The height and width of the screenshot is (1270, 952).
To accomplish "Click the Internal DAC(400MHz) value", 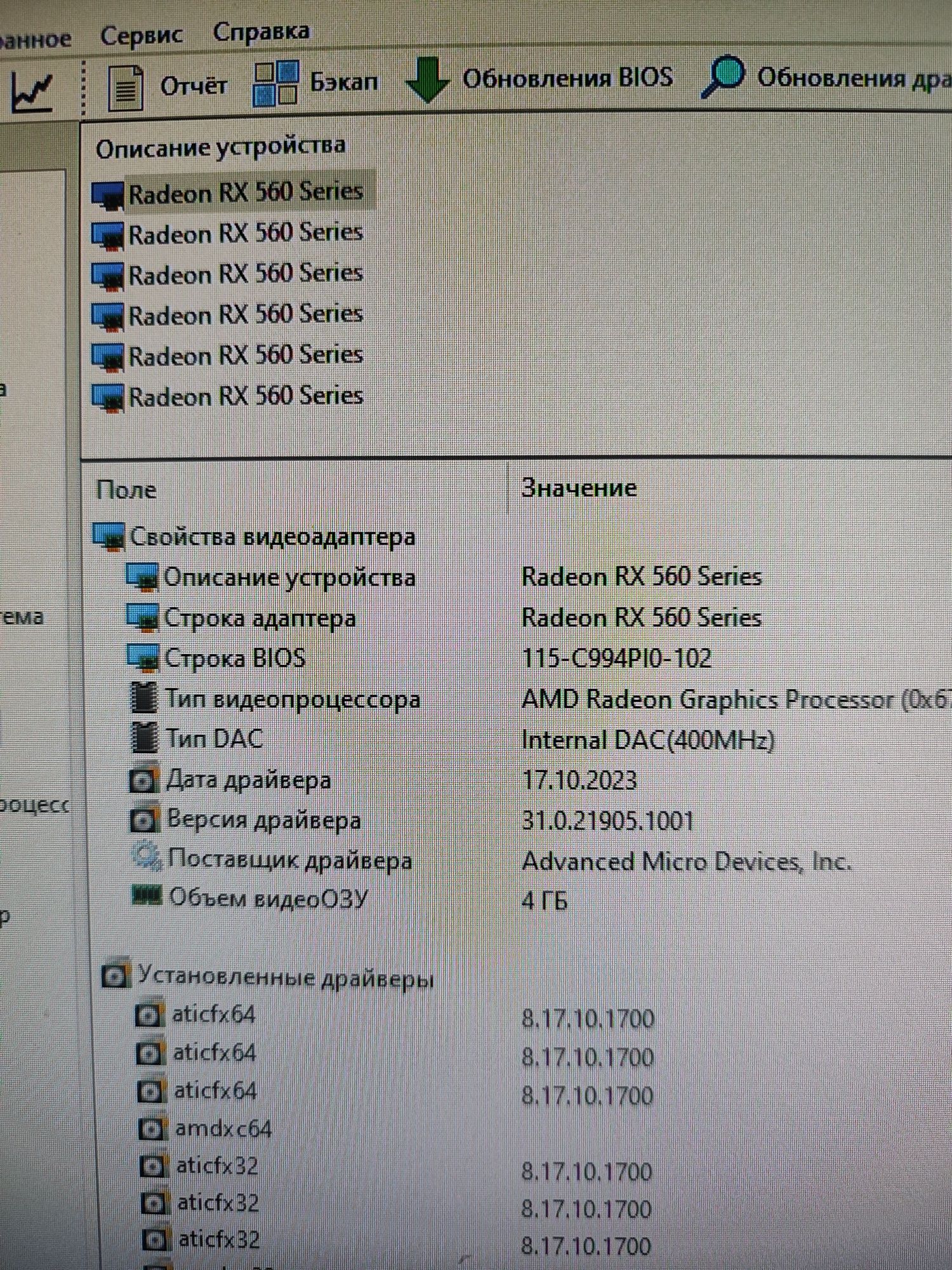I will coord(648,740).
